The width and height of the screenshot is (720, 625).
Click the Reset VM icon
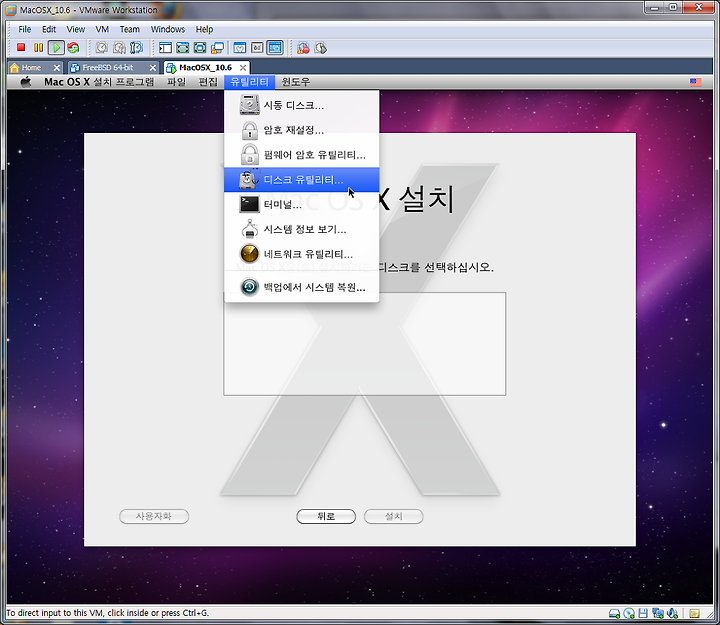tap(73, 47)
